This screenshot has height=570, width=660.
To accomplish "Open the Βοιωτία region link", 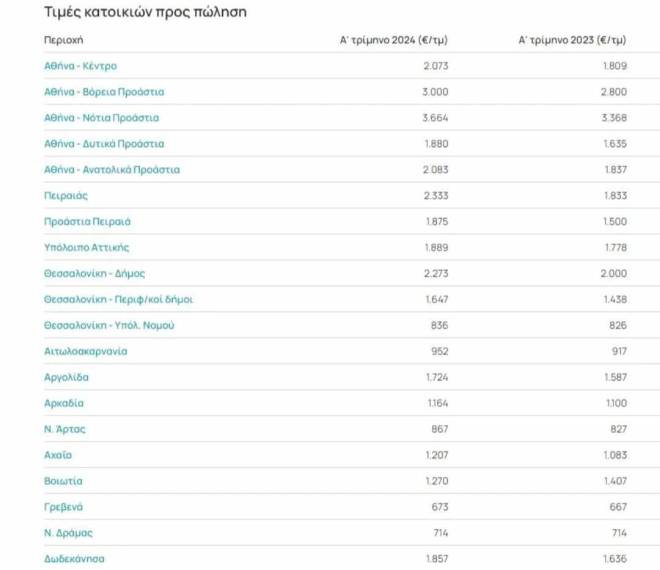I will coord(63,481).
